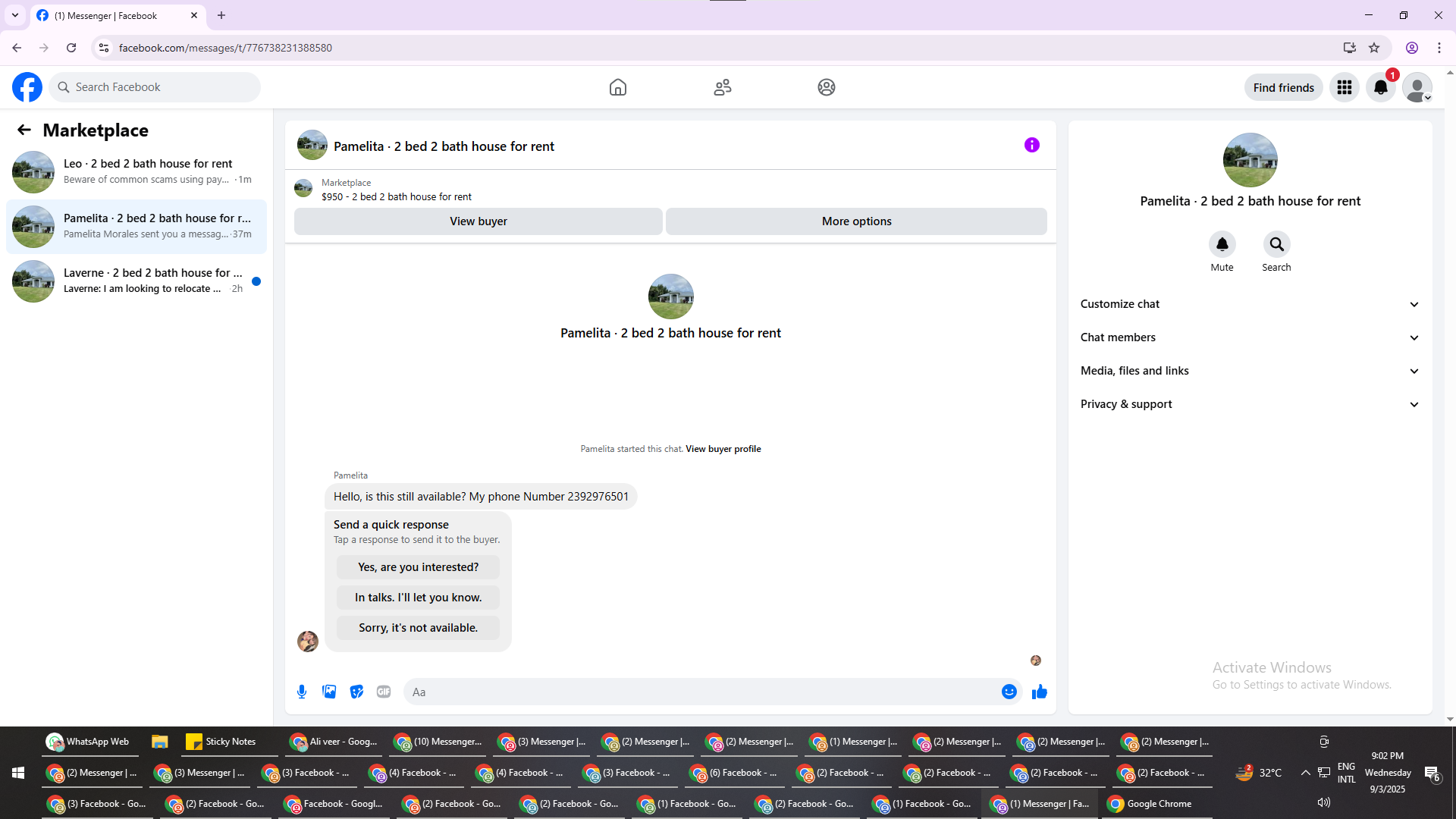Viewport: 1456px width, 819px height.
Task: Click the browser address bar URL
Action: point(225,48)
